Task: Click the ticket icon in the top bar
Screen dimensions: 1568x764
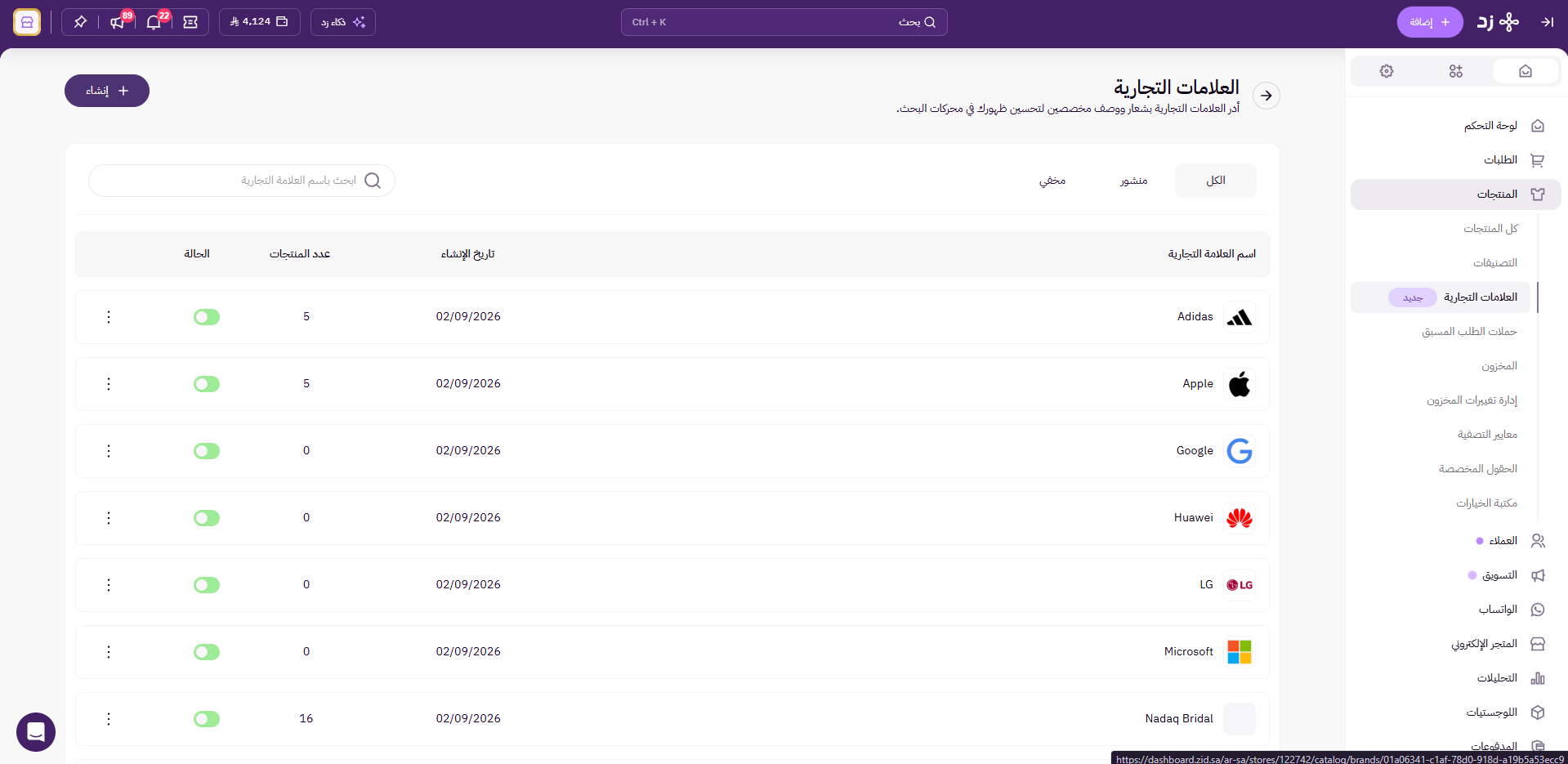Action: pos(190,22)
